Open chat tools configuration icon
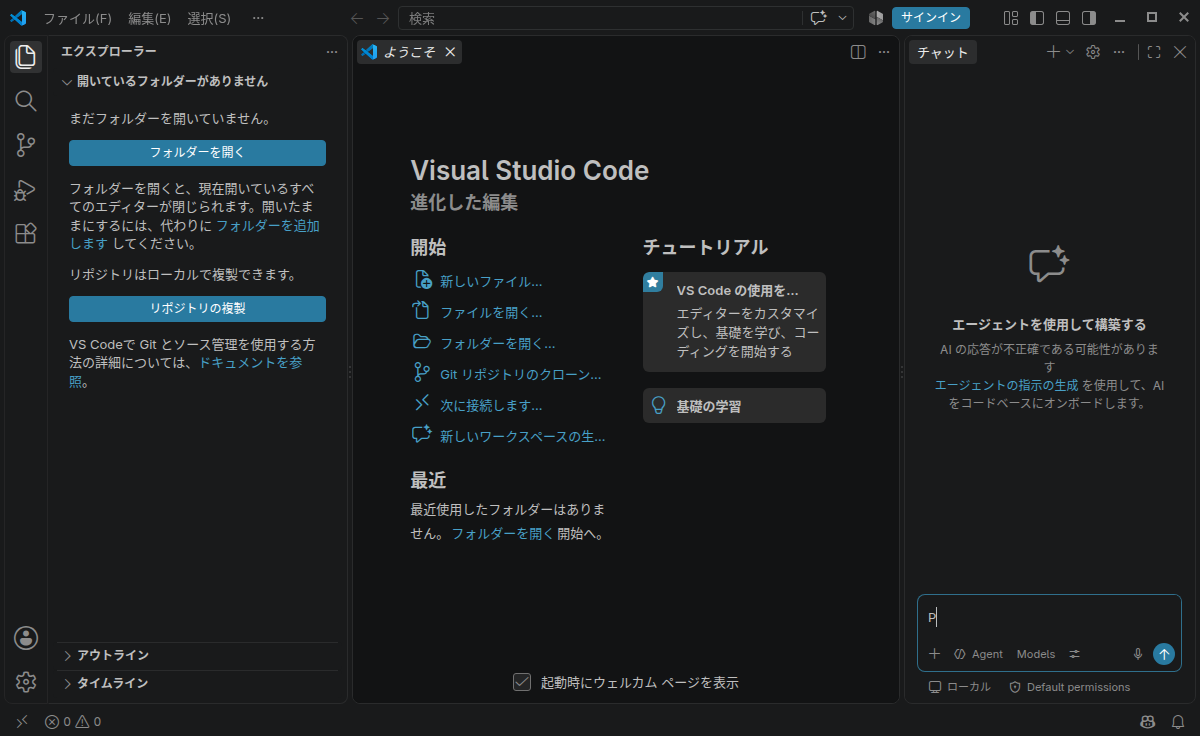The width and height of the screenshot is (1200, 736). pos(1075,654)
